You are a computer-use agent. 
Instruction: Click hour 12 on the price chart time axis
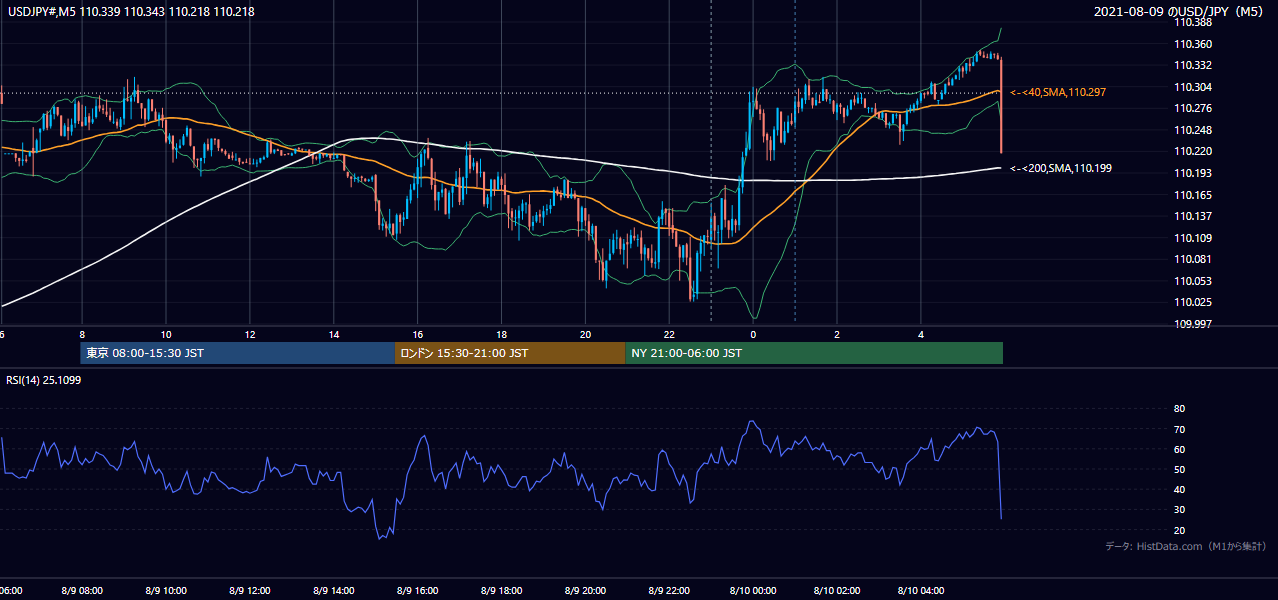coord(249,334)
